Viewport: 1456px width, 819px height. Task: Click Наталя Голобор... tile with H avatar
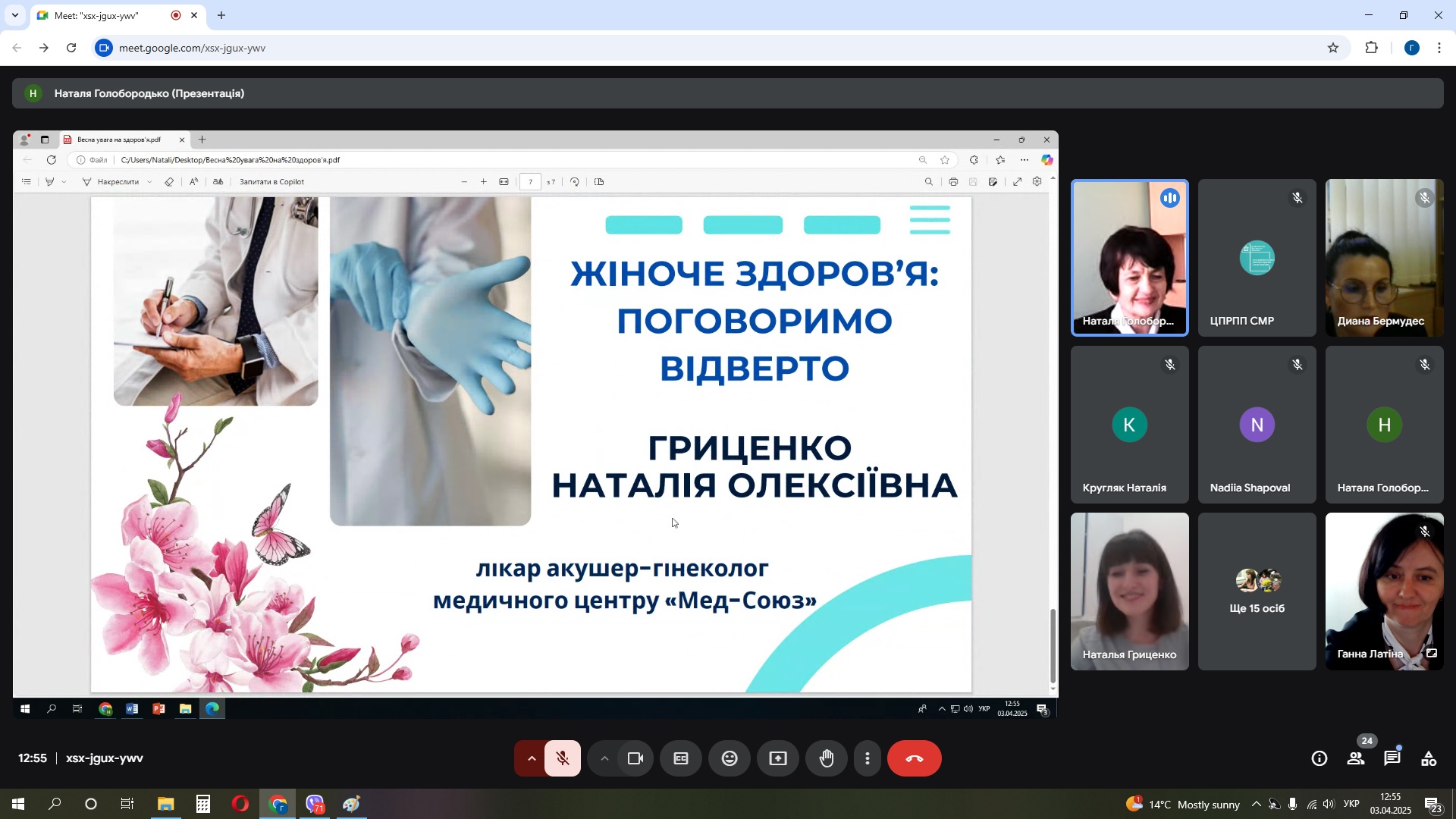coord(1384,425)
